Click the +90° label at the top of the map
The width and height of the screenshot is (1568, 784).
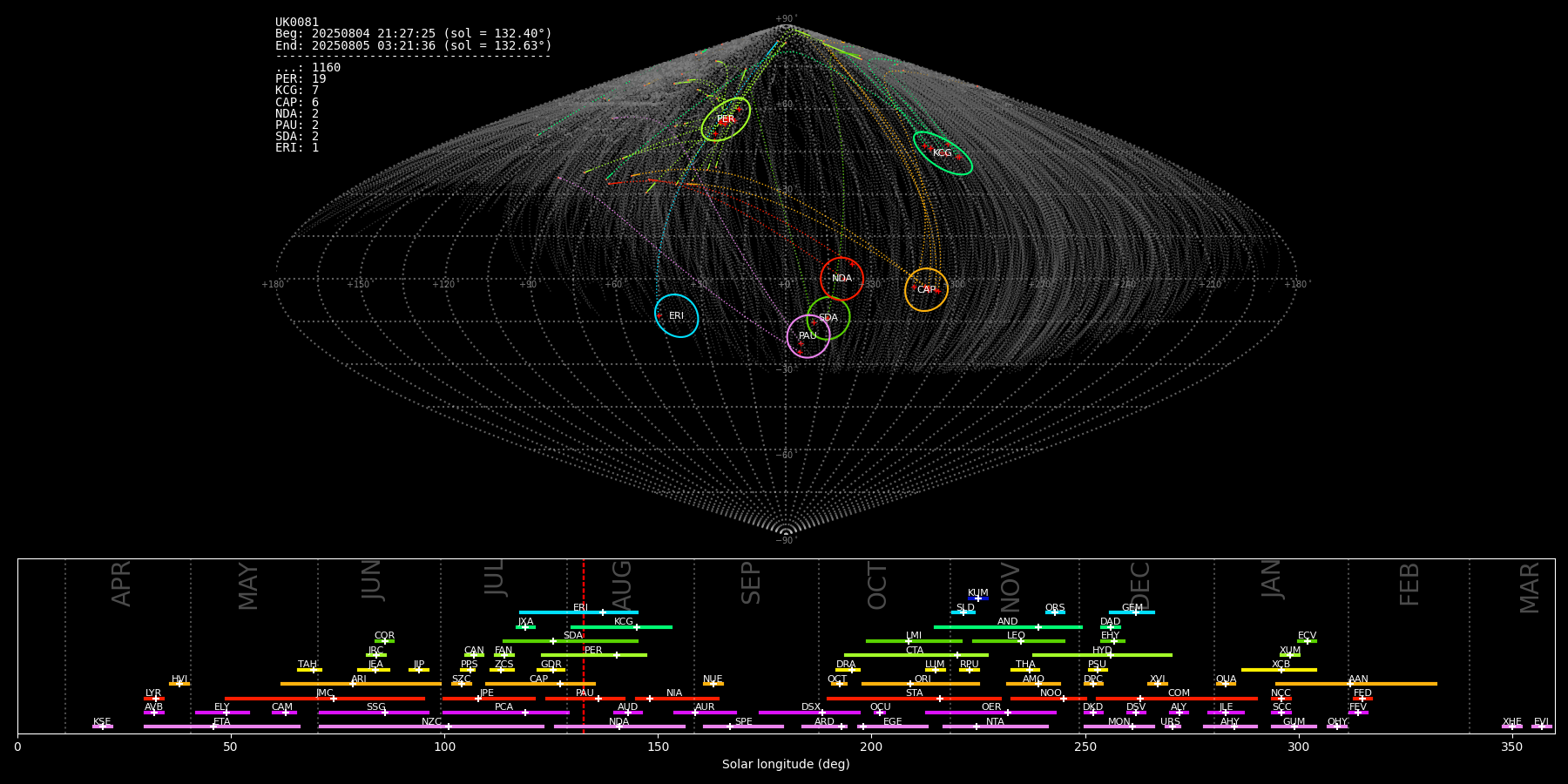tap(786, 19)
